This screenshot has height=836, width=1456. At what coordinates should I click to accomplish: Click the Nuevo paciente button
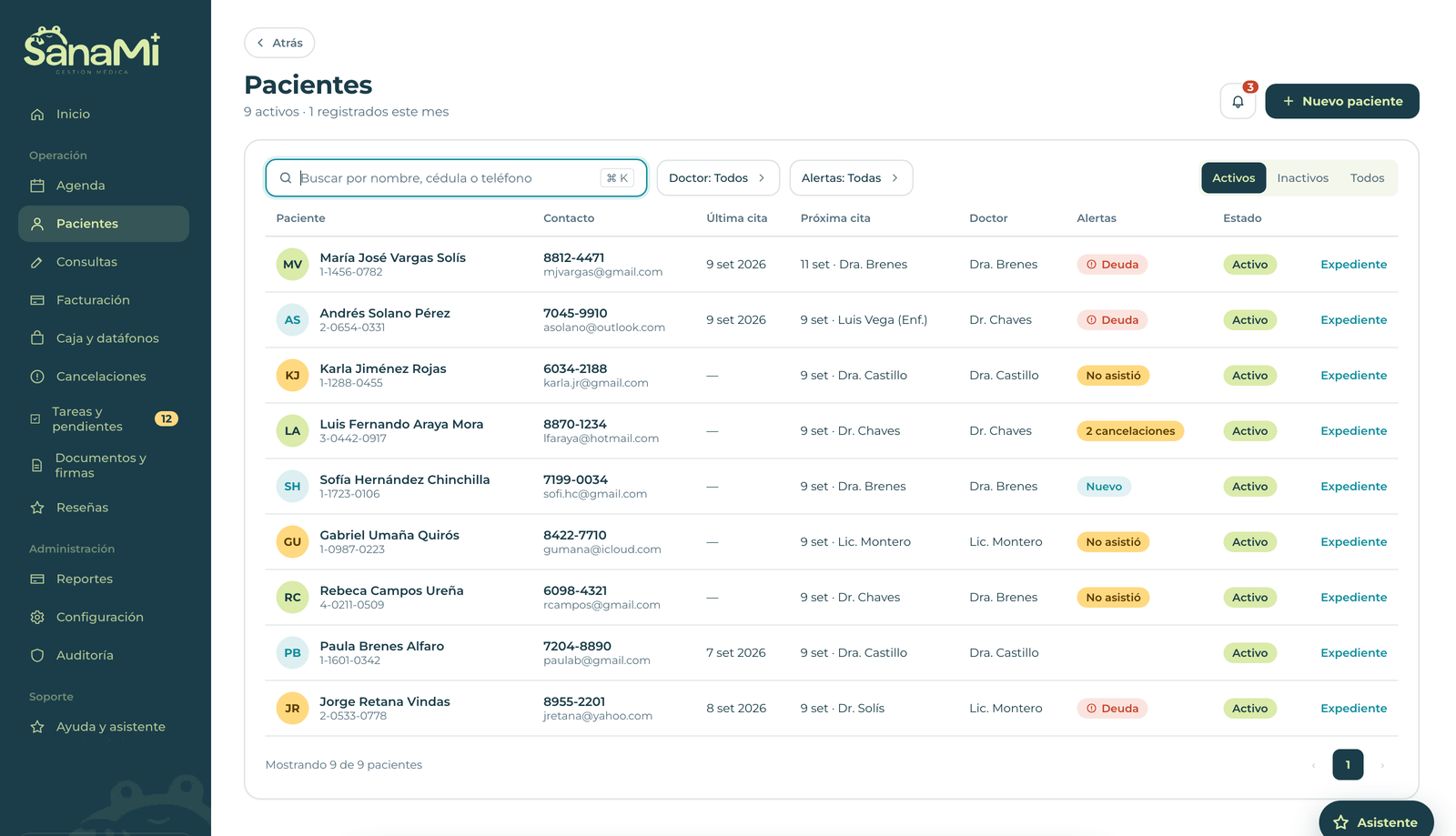click(x=1342, y=101)
